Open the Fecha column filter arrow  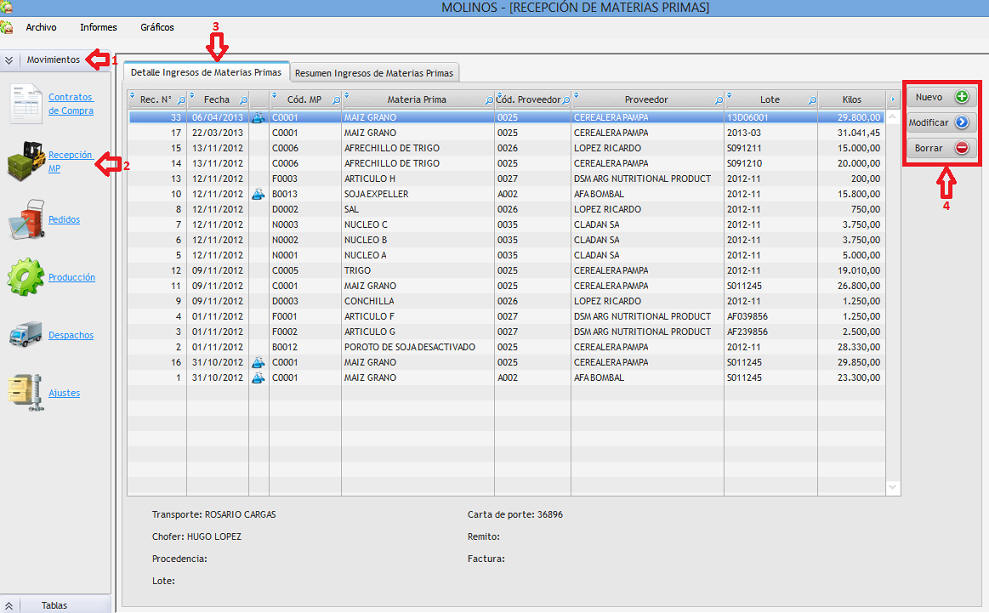click(x=190, y=95)
